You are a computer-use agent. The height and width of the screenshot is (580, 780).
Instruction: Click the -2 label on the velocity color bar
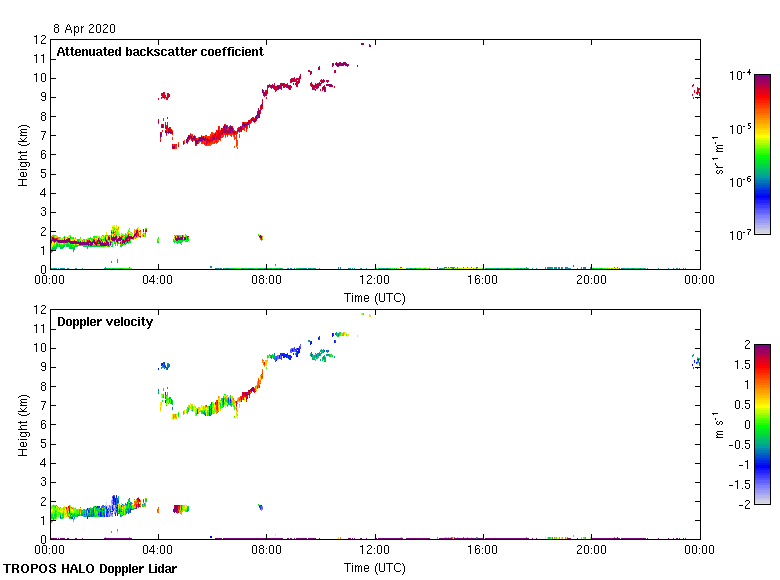pos(745,504)
